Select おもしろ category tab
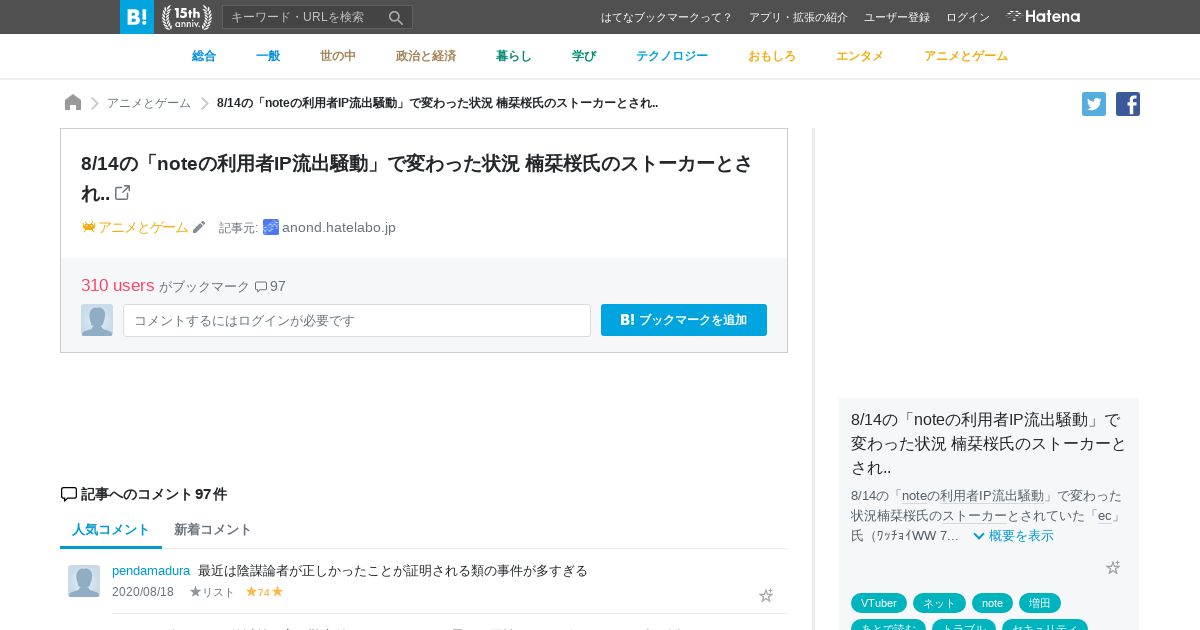 772,56
